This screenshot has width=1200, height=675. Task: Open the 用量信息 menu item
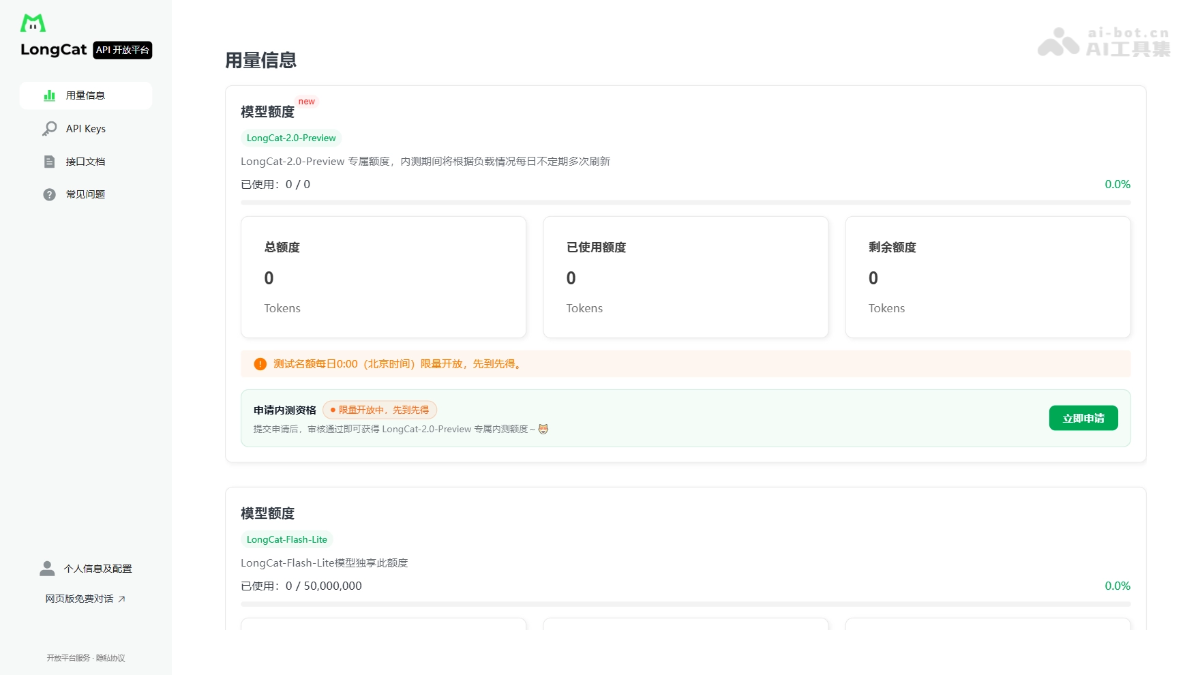(x=85, y=96)
